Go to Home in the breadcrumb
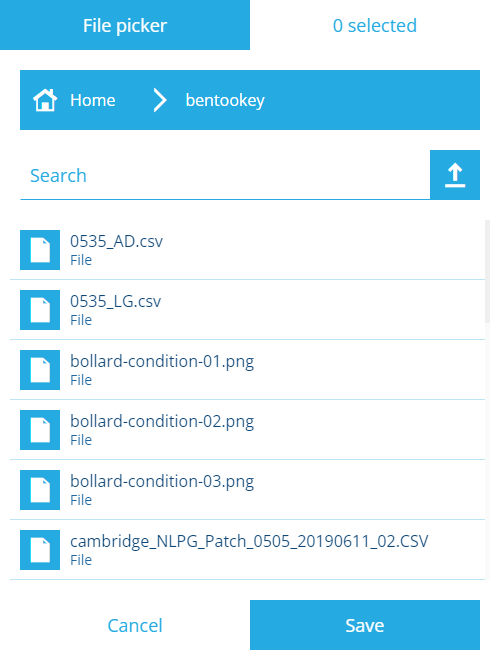Screen dimensions: 500x670 (93, 100)
